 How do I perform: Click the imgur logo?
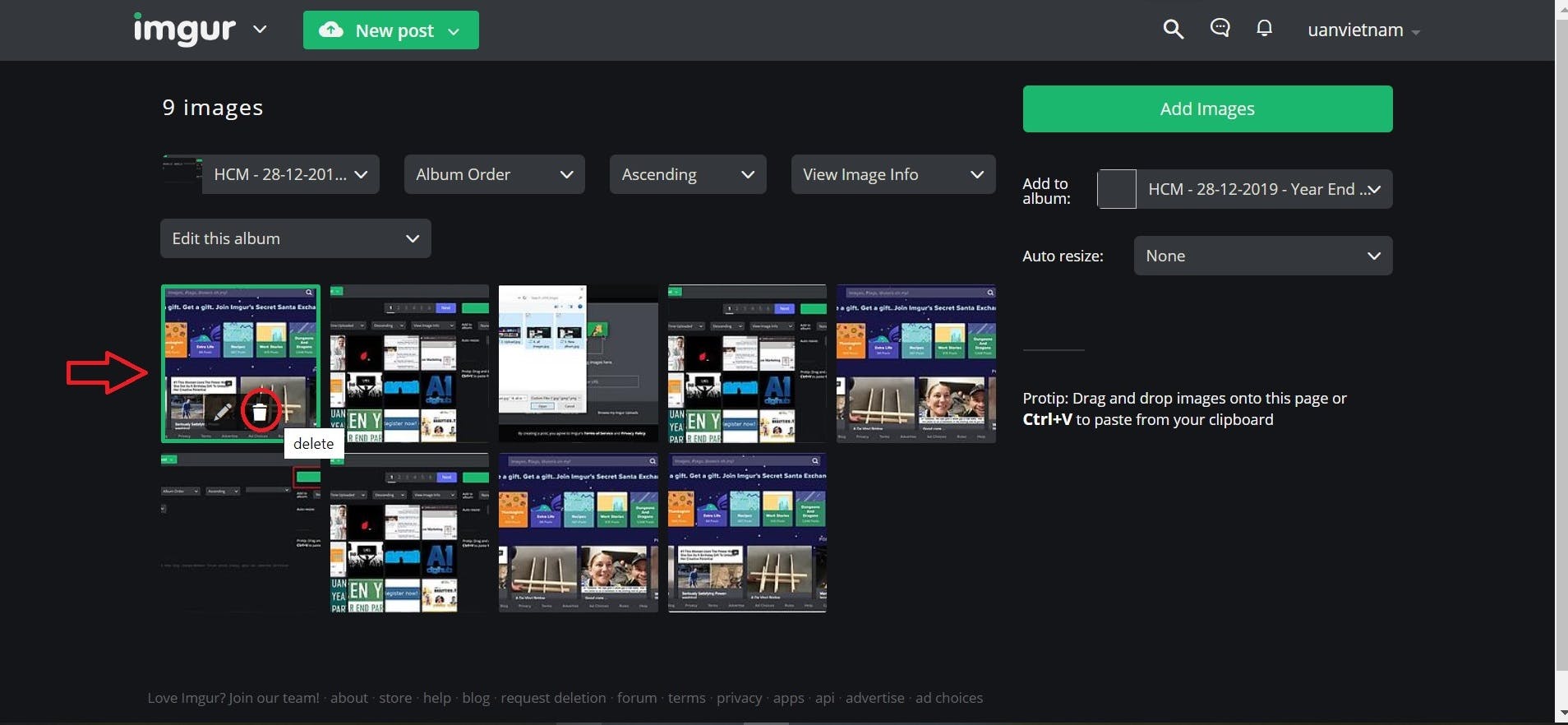(x=184, y=30)
